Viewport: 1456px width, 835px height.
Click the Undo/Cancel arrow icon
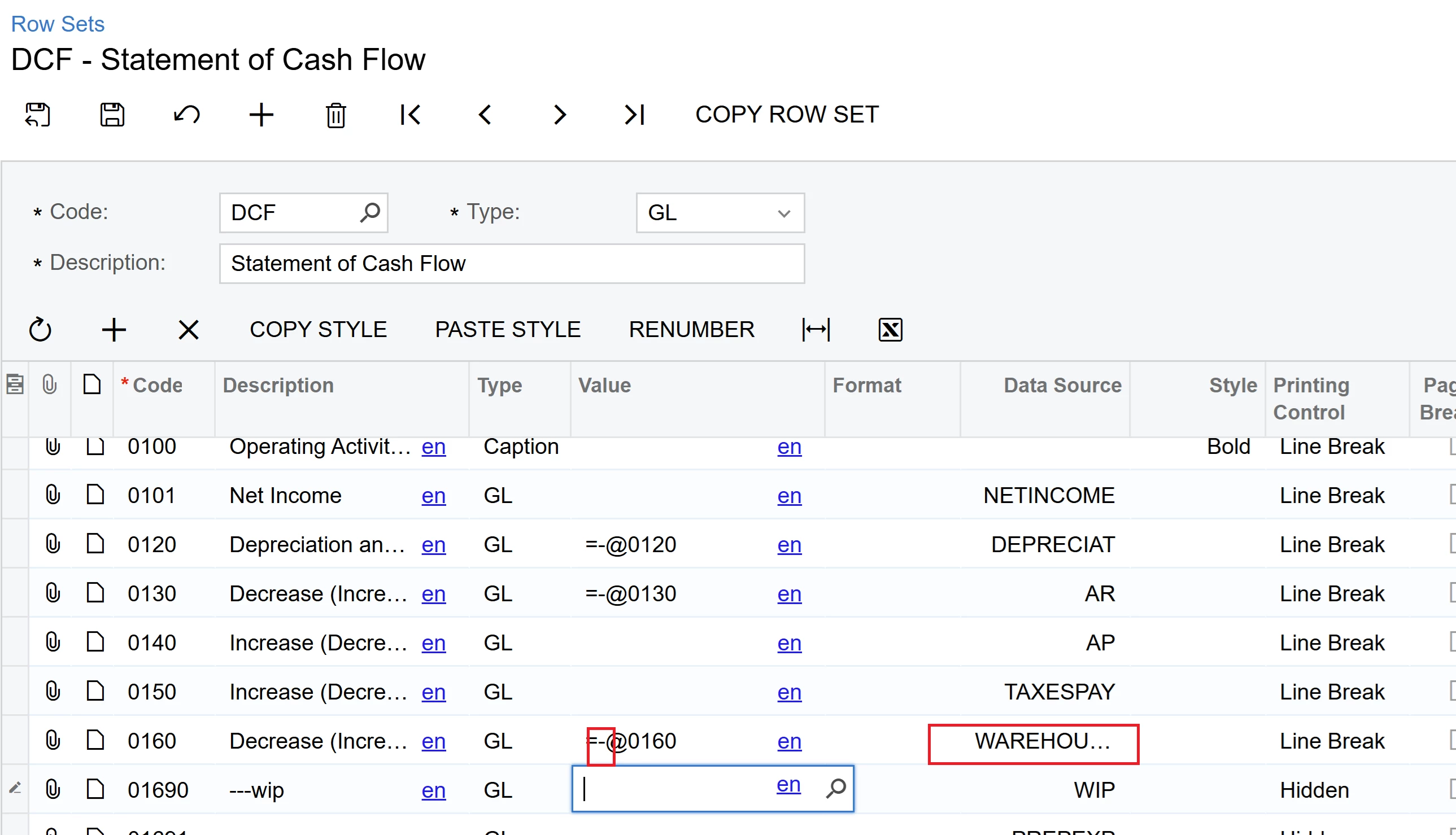[x=186, y=115]
